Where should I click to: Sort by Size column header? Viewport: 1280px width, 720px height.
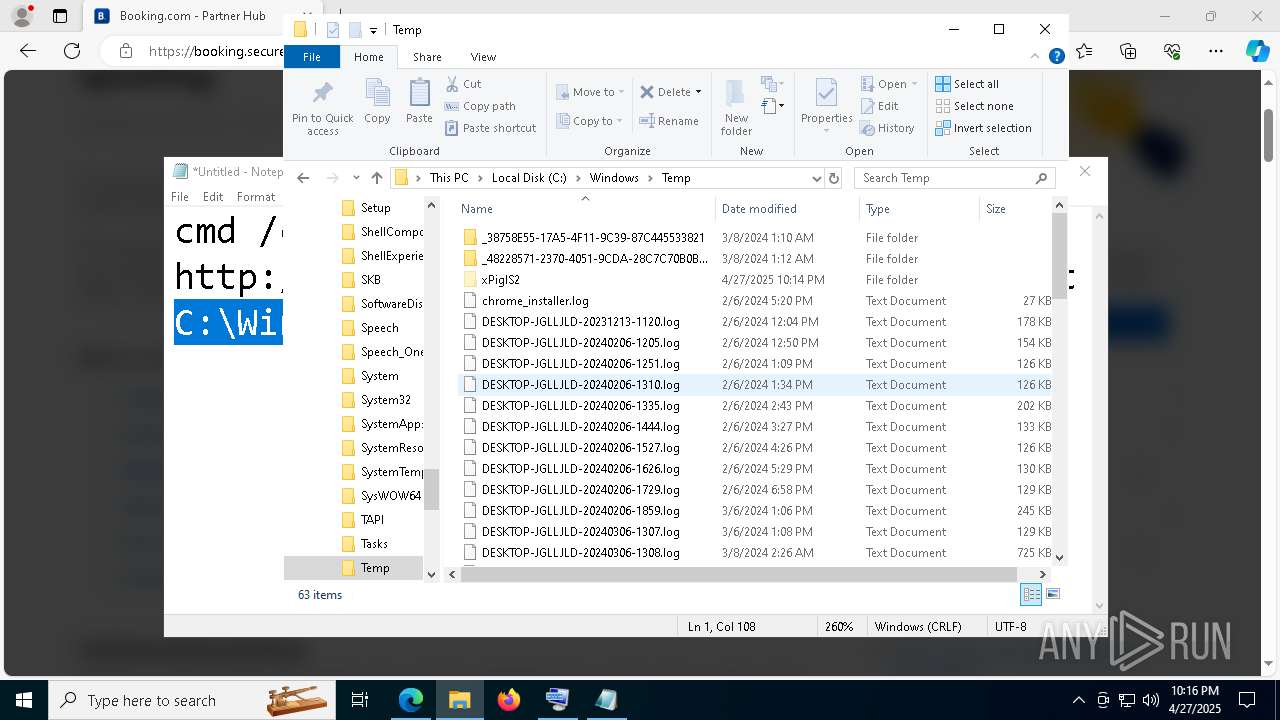pos(1014,209)
